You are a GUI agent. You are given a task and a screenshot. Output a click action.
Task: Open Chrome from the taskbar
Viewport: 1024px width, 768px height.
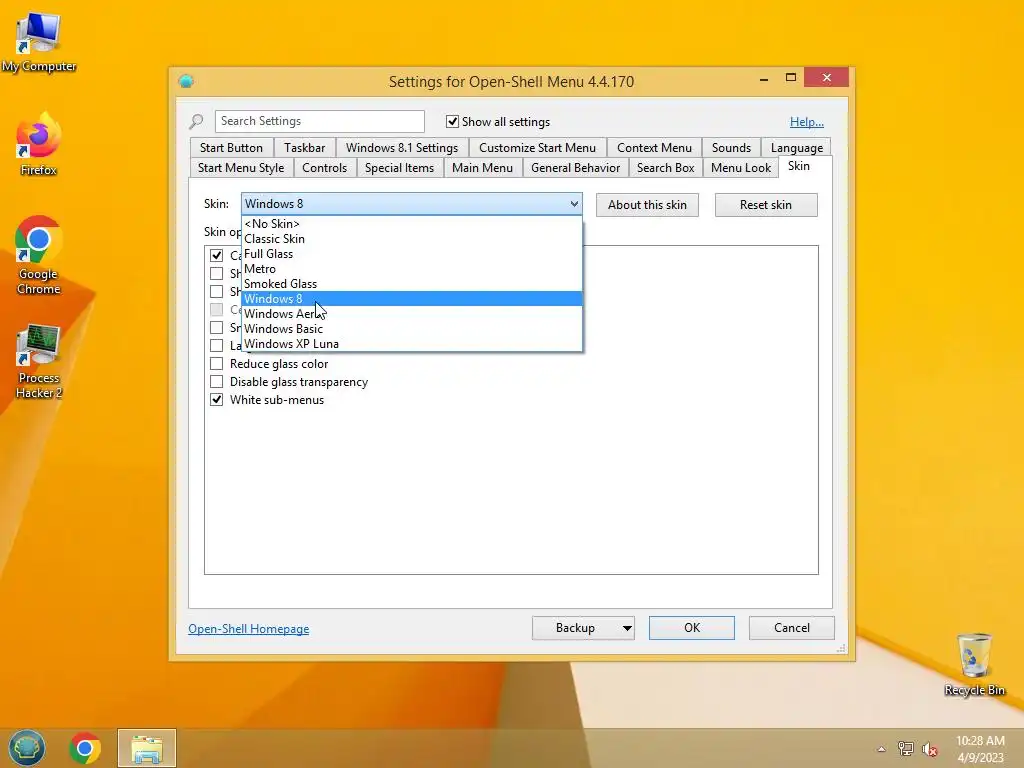point(85,748)
